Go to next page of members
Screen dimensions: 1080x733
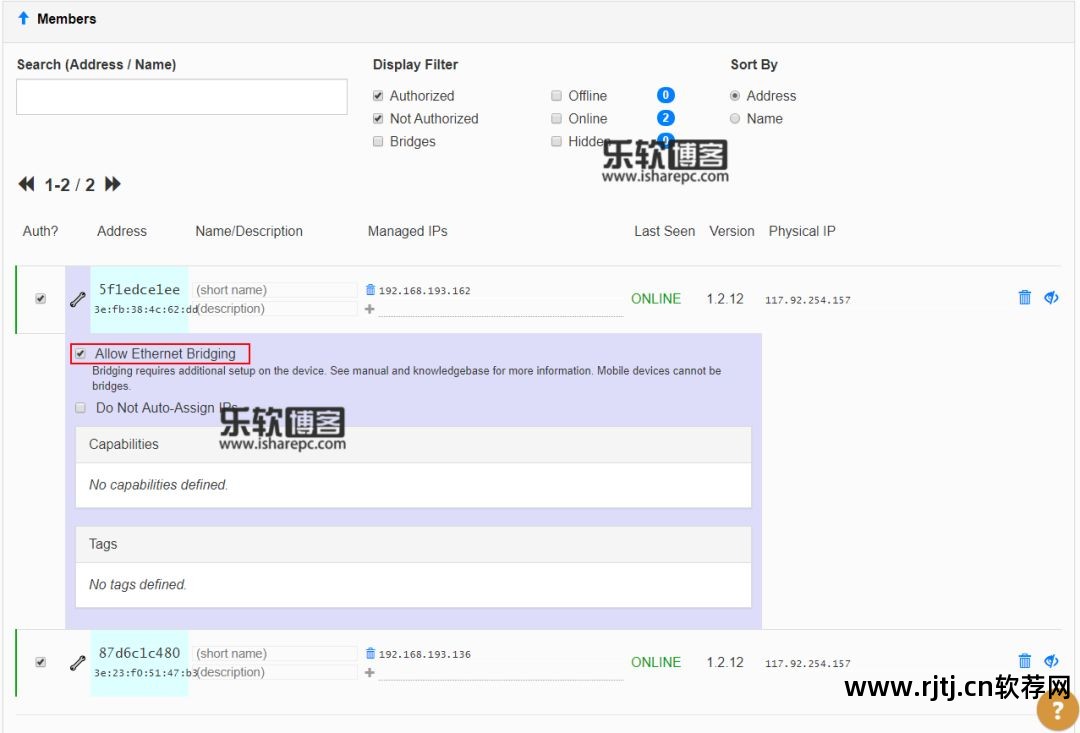click(113, 184)
